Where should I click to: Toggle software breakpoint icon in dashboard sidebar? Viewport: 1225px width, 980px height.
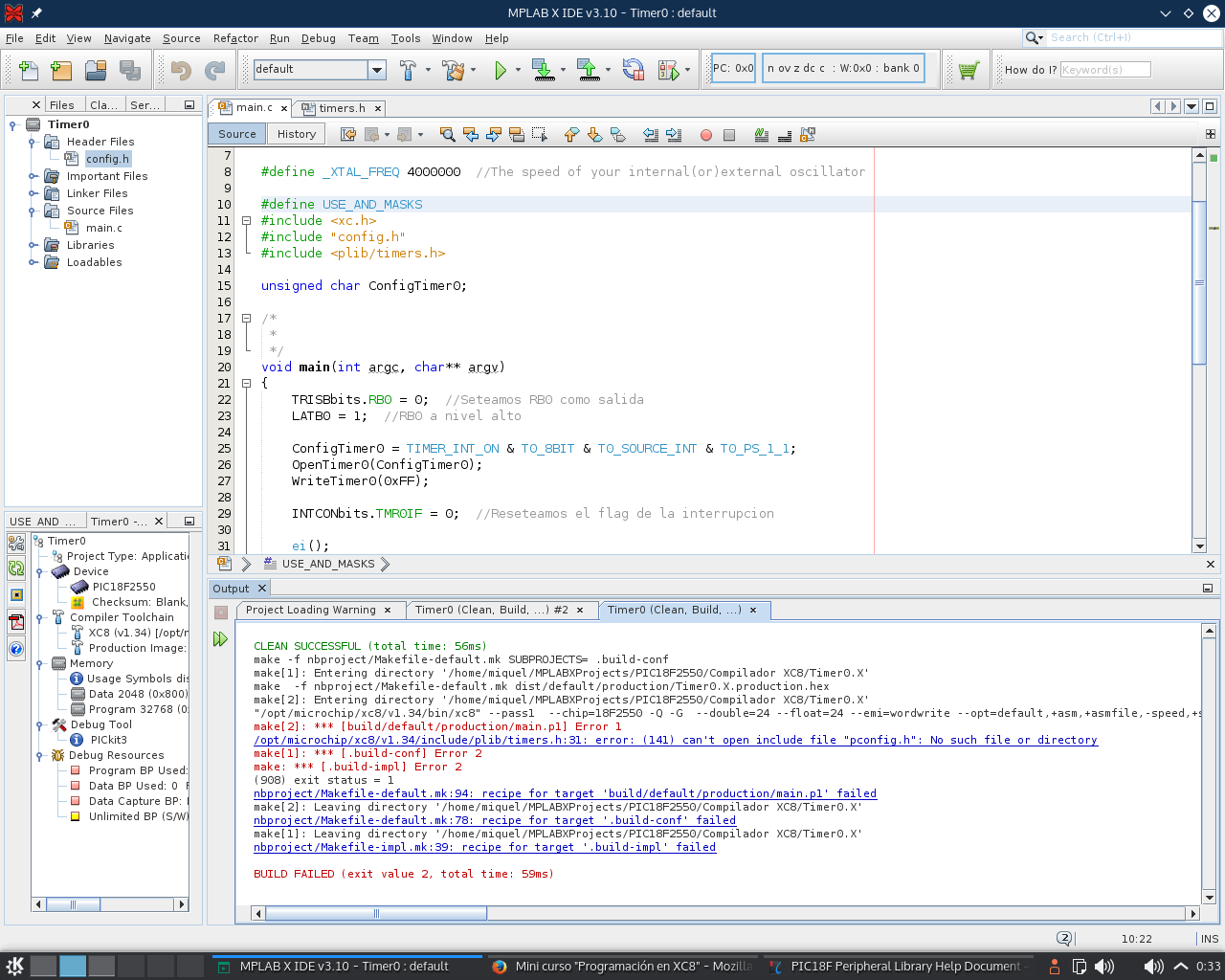point(16,595)
